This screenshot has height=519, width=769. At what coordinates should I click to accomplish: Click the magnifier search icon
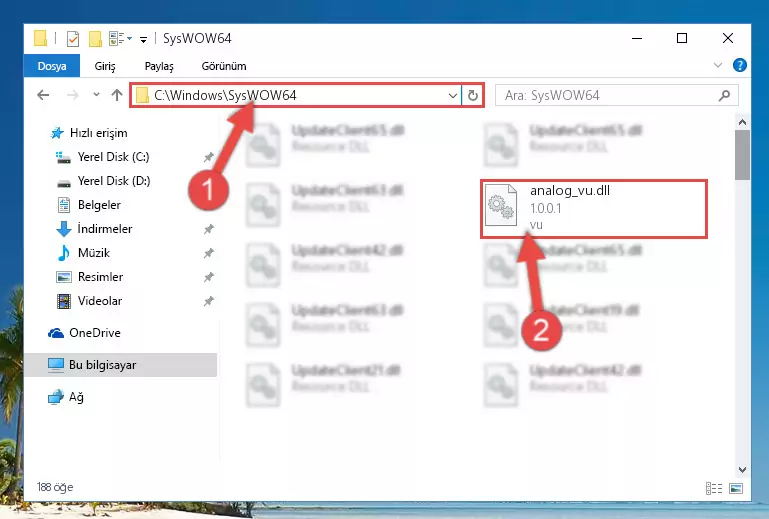pos(724,95)
